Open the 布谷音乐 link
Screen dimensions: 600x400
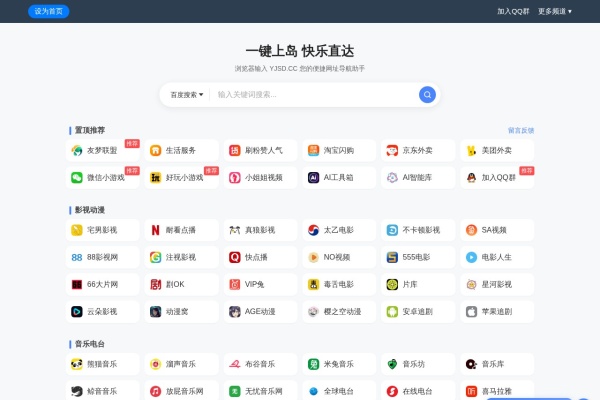(261, 364)
